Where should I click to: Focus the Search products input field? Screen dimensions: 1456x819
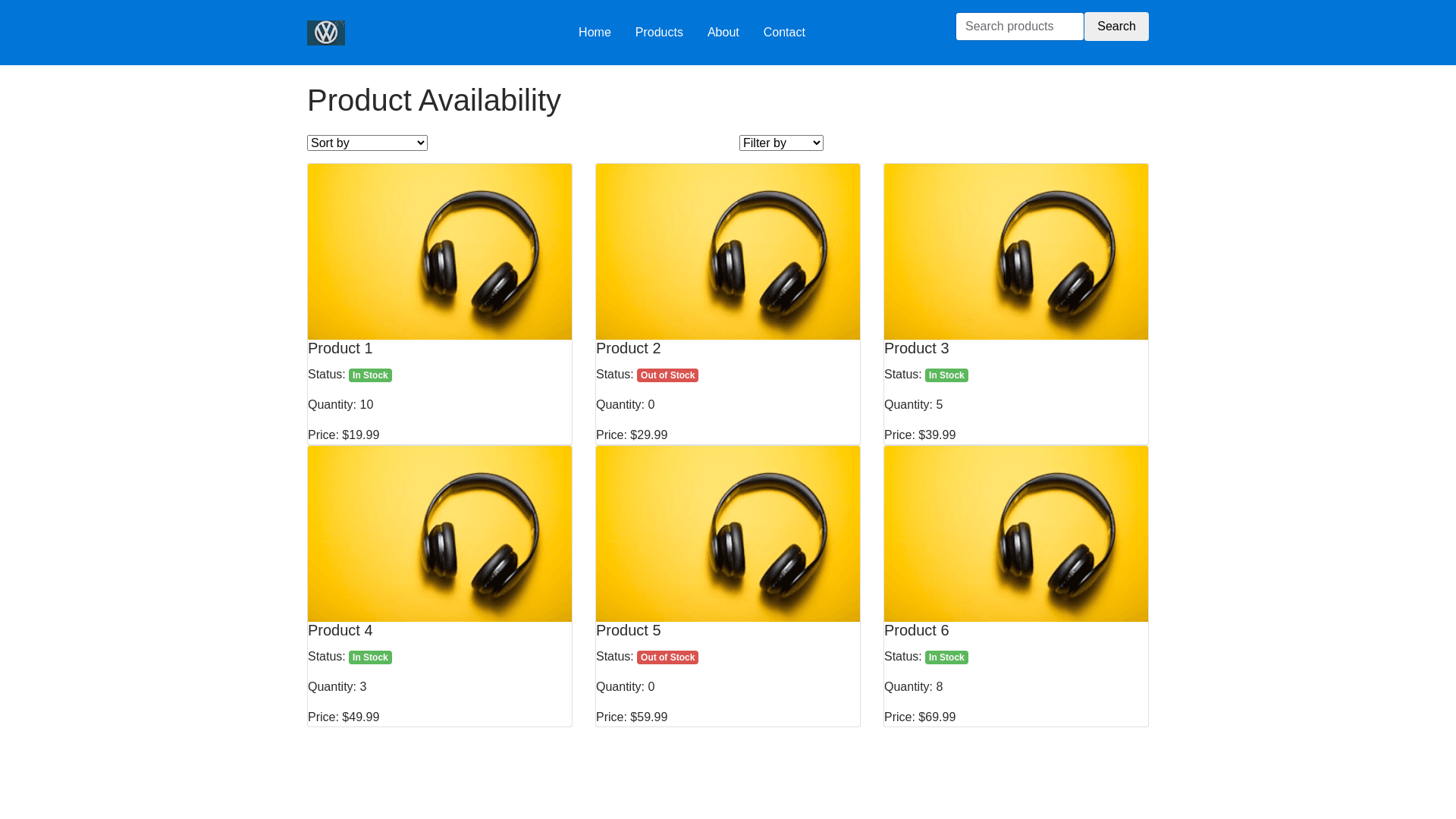(1019, 27)
